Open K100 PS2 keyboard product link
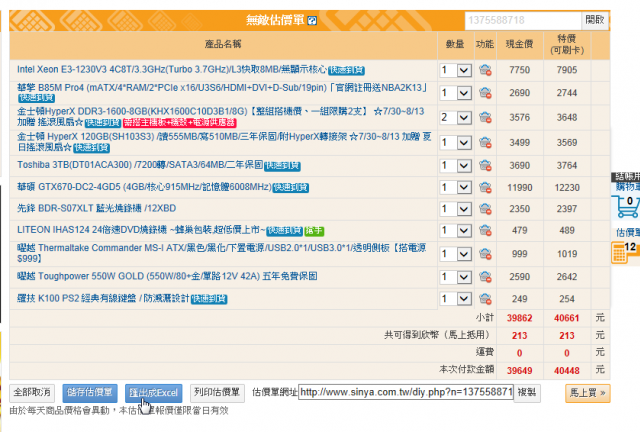The image size is (640, 432). (103, 298)
